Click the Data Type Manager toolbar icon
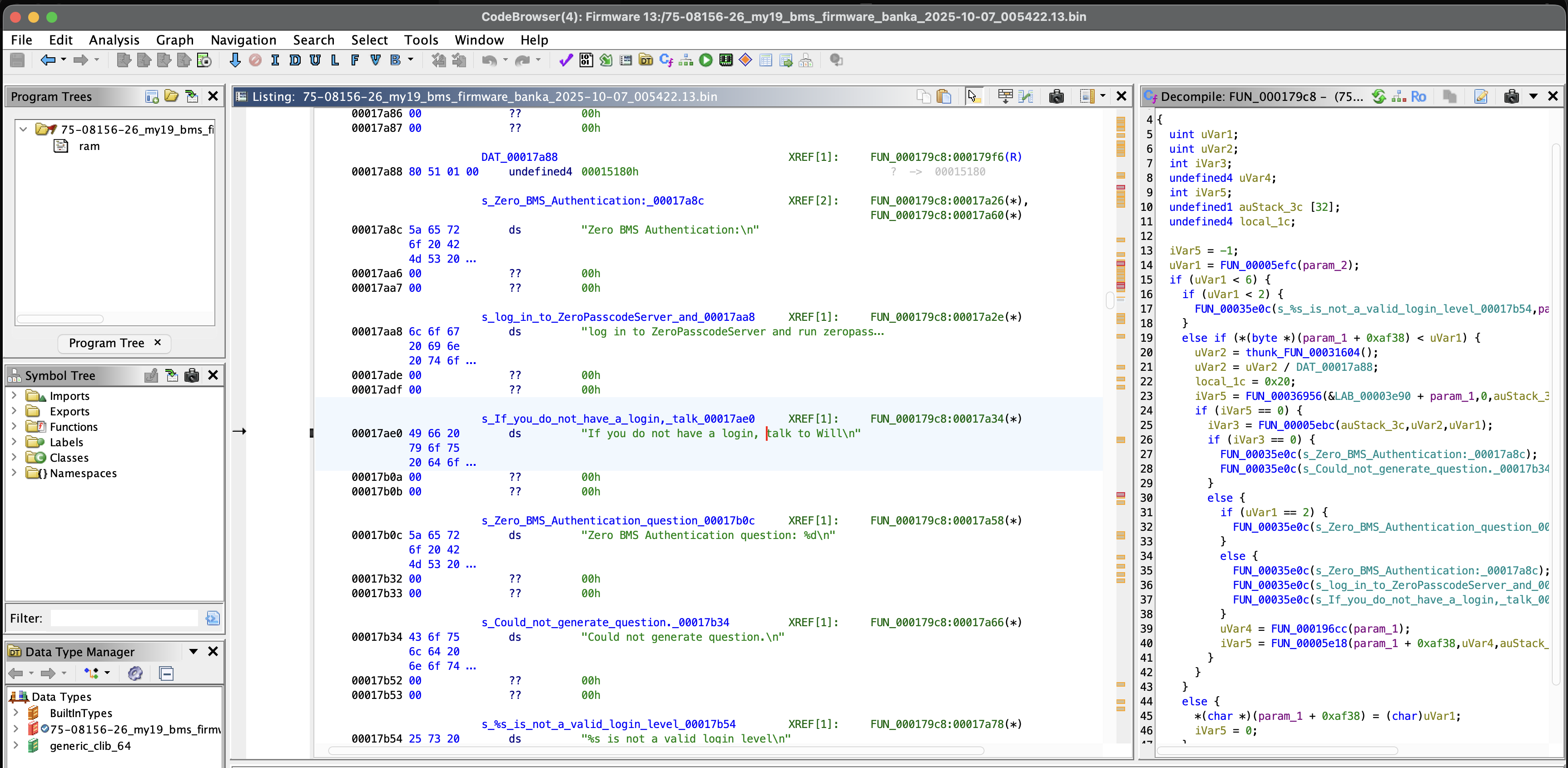 tap(646, 60)
